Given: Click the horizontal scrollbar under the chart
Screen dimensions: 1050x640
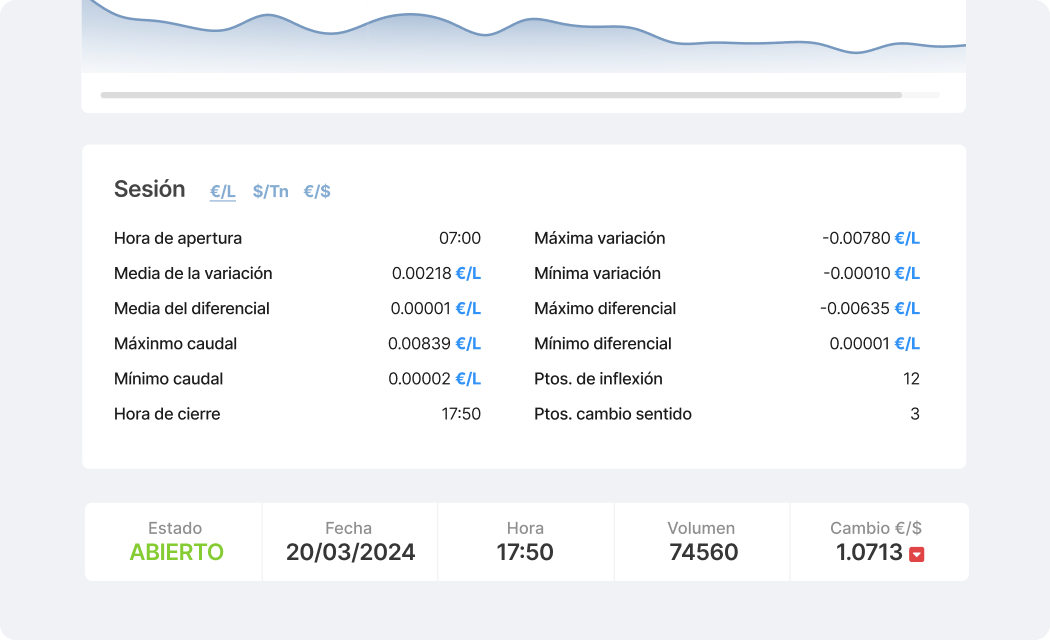Looking at the screenshot, I should click(501, 95).
